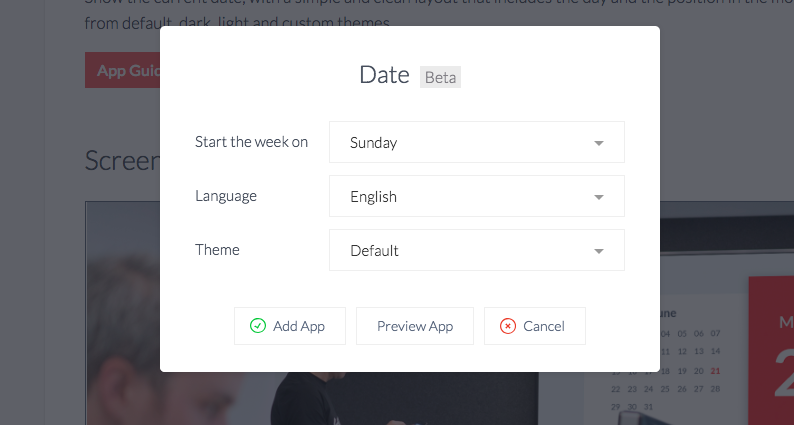Click the App Guide button behind the dialog
The height and width of the screenshot is (425, 794).
click(123, 70)
